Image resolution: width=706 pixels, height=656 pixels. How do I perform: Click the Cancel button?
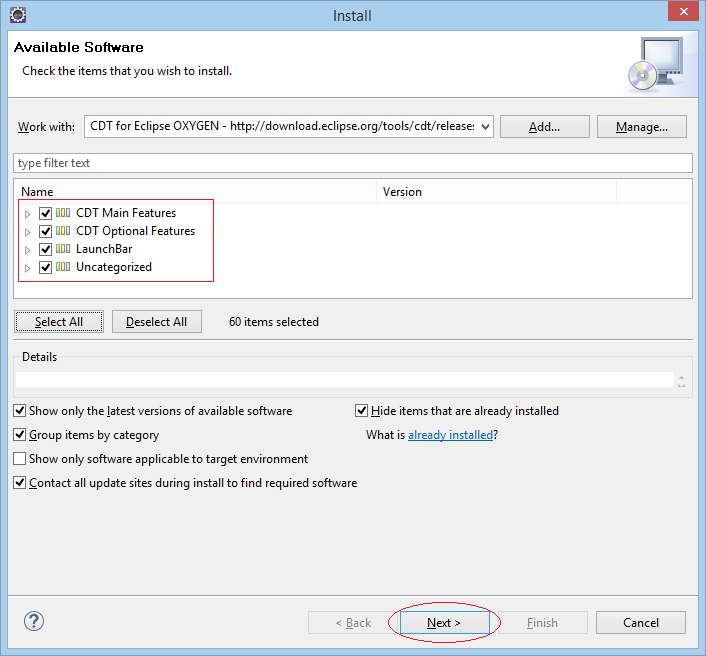[641, 623]
